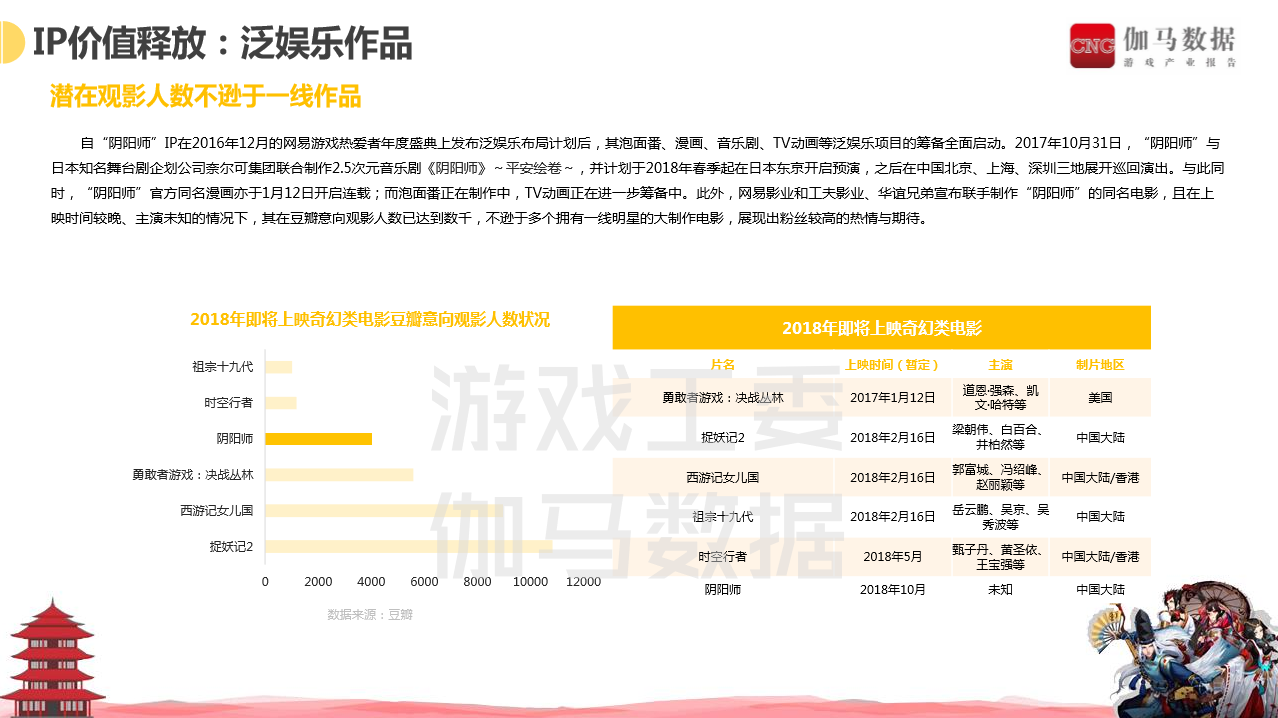Click the 西游记女儿国 label in the bar chart
Screen dimensions: 1278x718
point(217,511)
